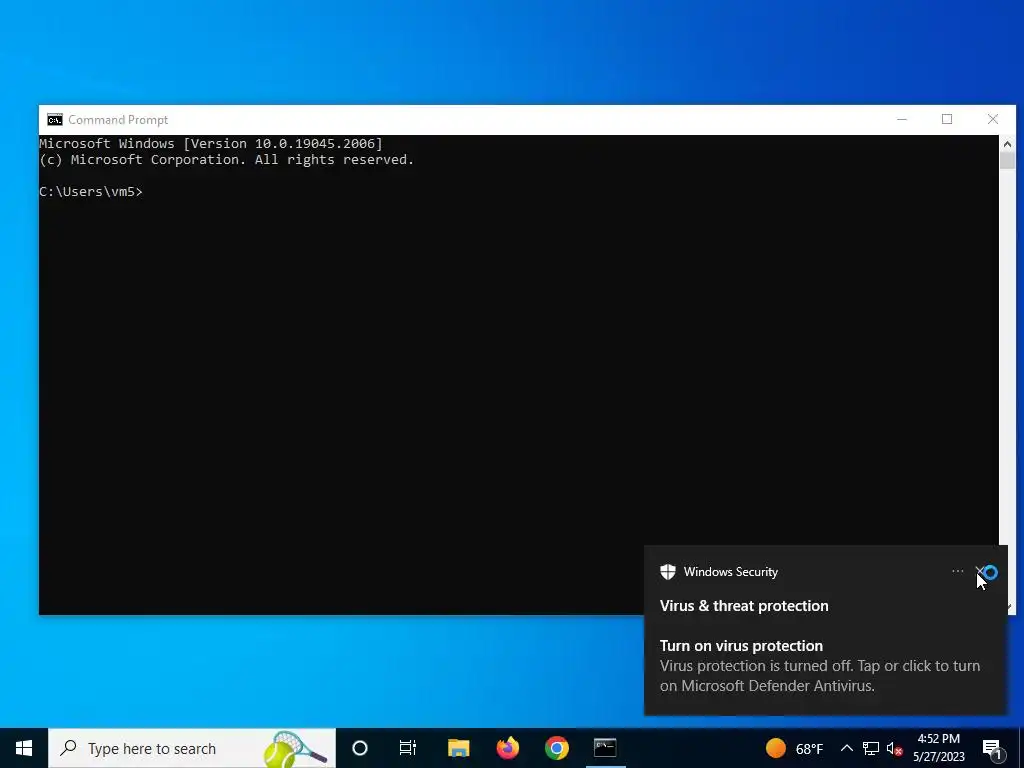Click the Type here to search box

pos(192,748)
